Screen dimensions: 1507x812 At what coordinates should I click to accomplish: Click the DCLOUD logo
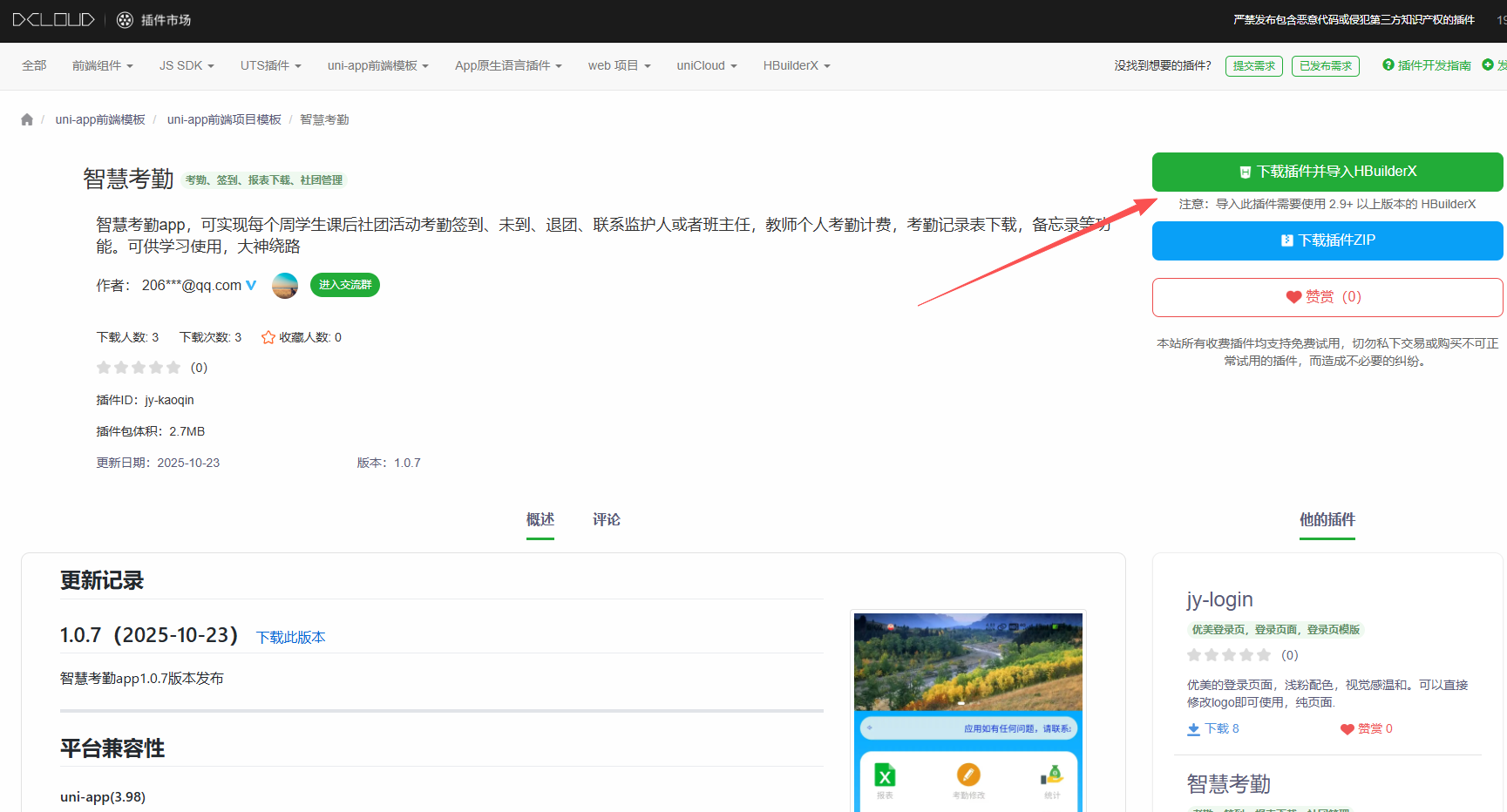52,19
